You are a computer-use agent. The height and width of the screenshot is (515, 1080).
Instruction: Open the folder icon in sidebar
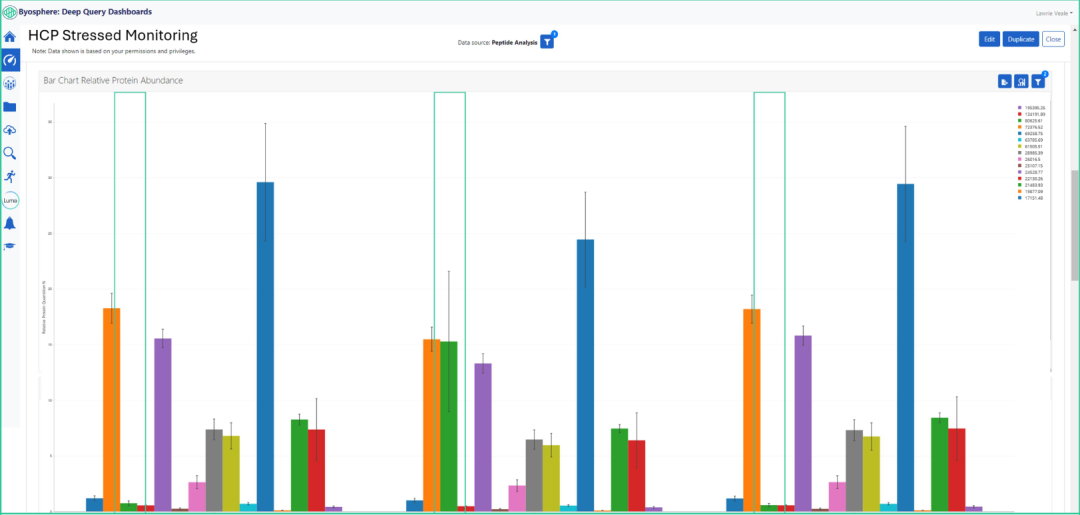pos(10,107)
